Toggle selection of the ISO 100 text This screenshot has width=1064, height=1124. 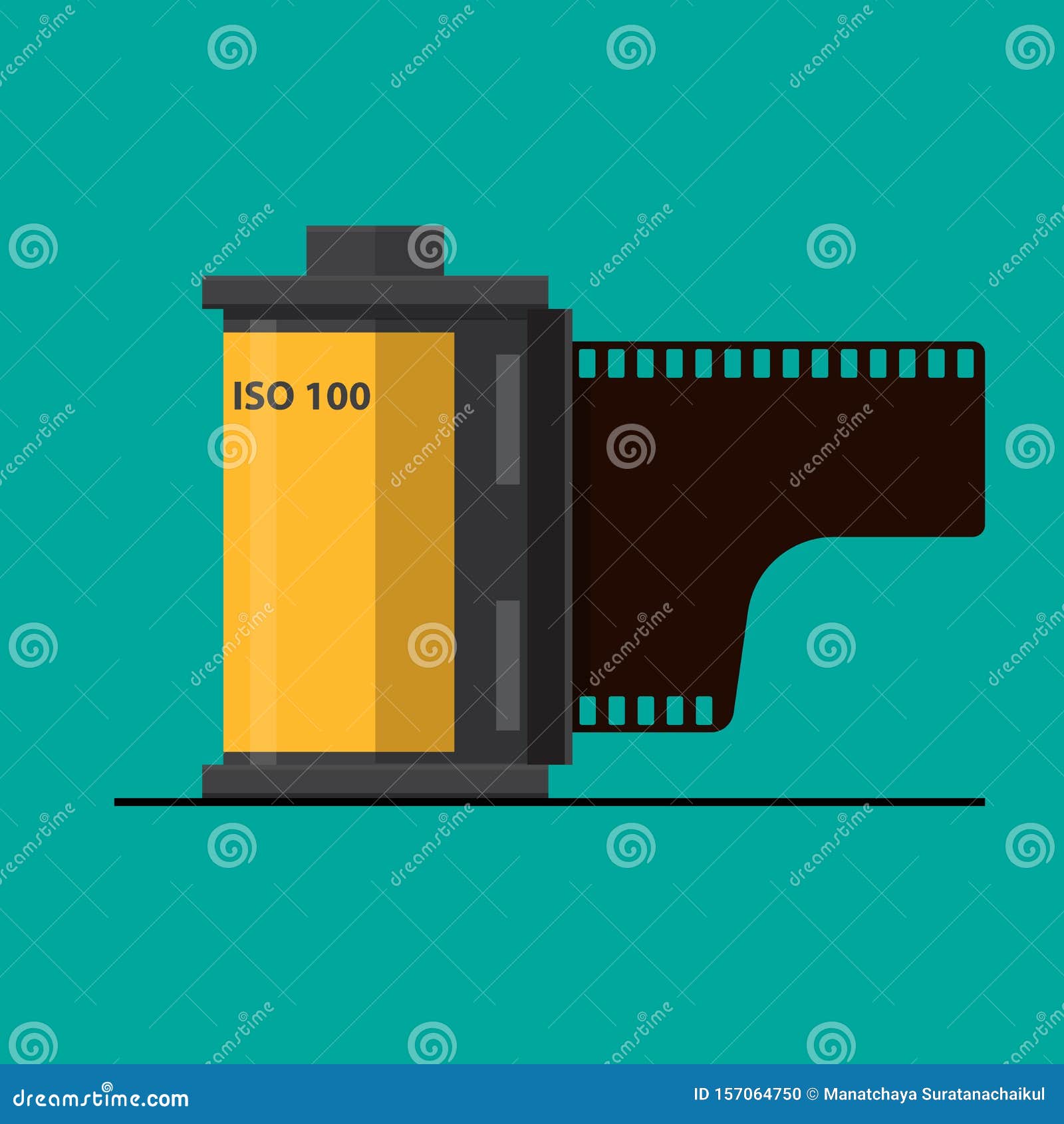coord(301,394)
